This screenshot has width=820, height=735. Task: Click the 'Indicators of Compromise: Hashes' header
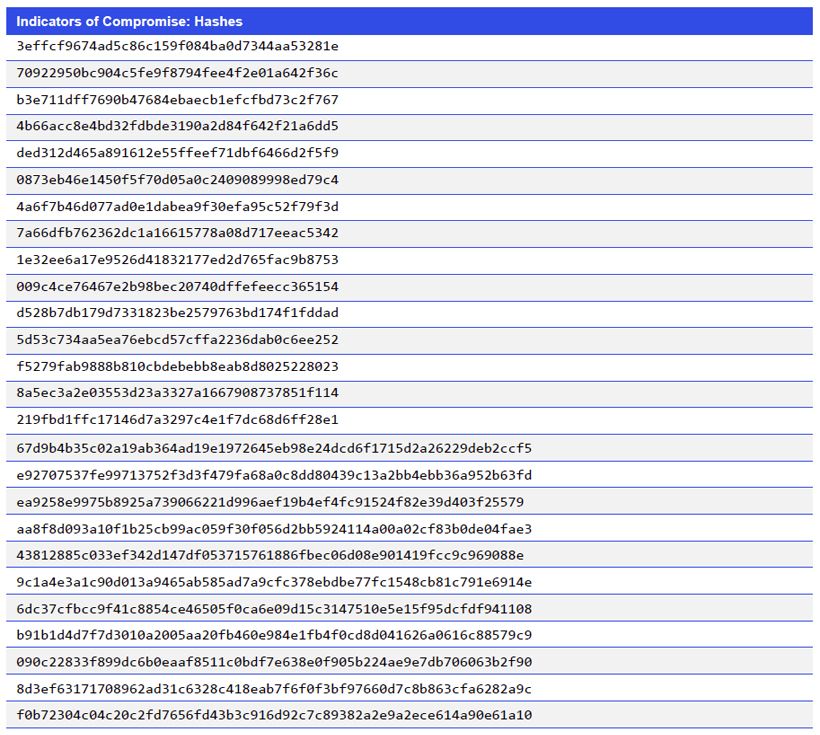[129, 21]
